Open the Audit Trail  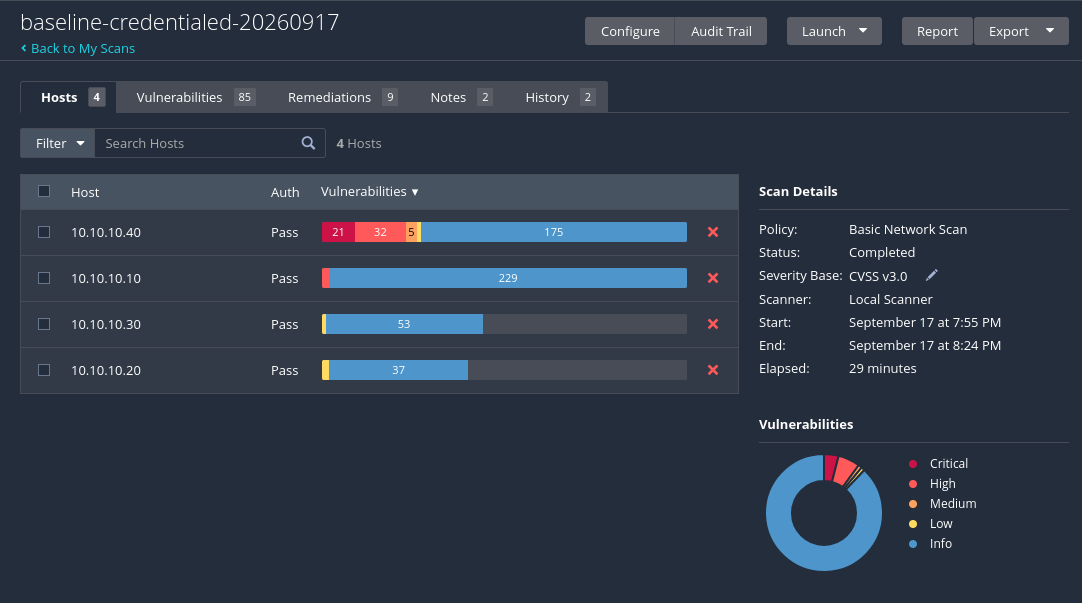721,31
